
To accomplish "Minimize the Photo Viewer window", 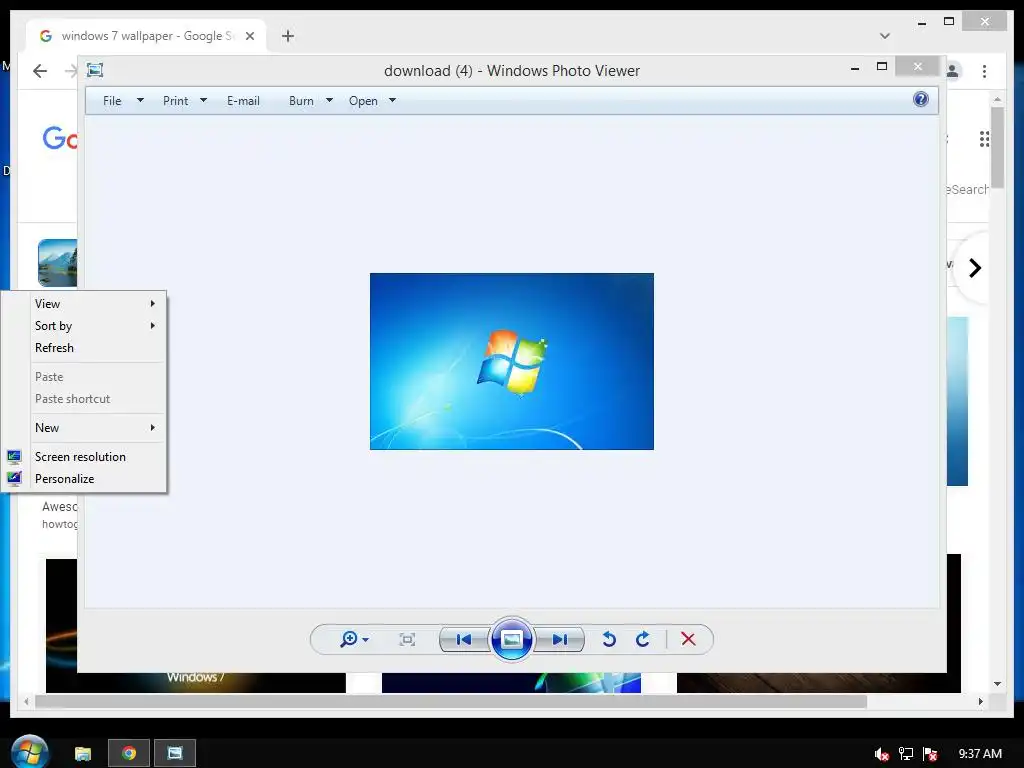I will click(855, 68).
